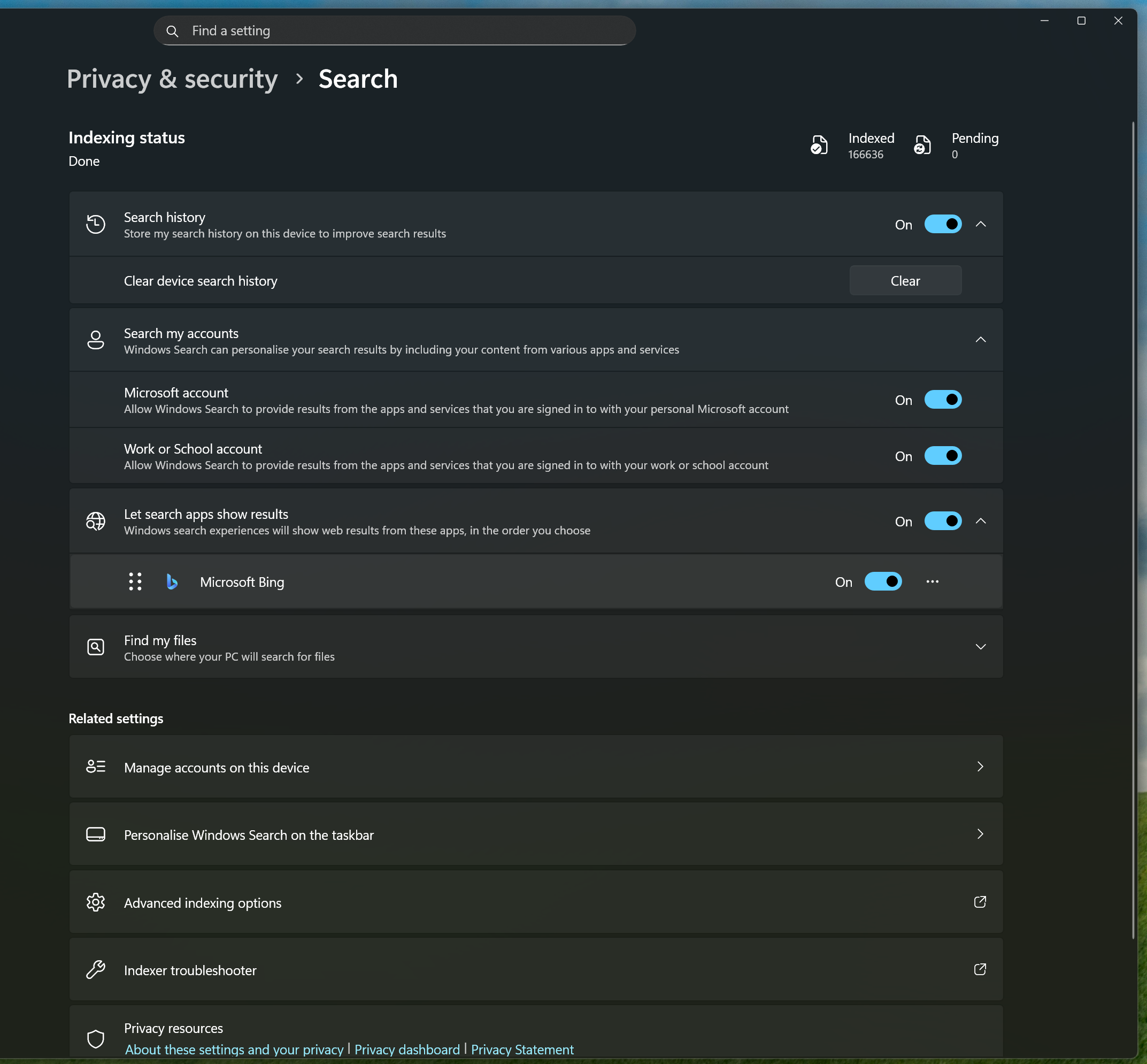Go back to Privacy & security breadcrumb
Image resolution: width=1147 pixels, height=1064 pixels.
pos(172,79)
